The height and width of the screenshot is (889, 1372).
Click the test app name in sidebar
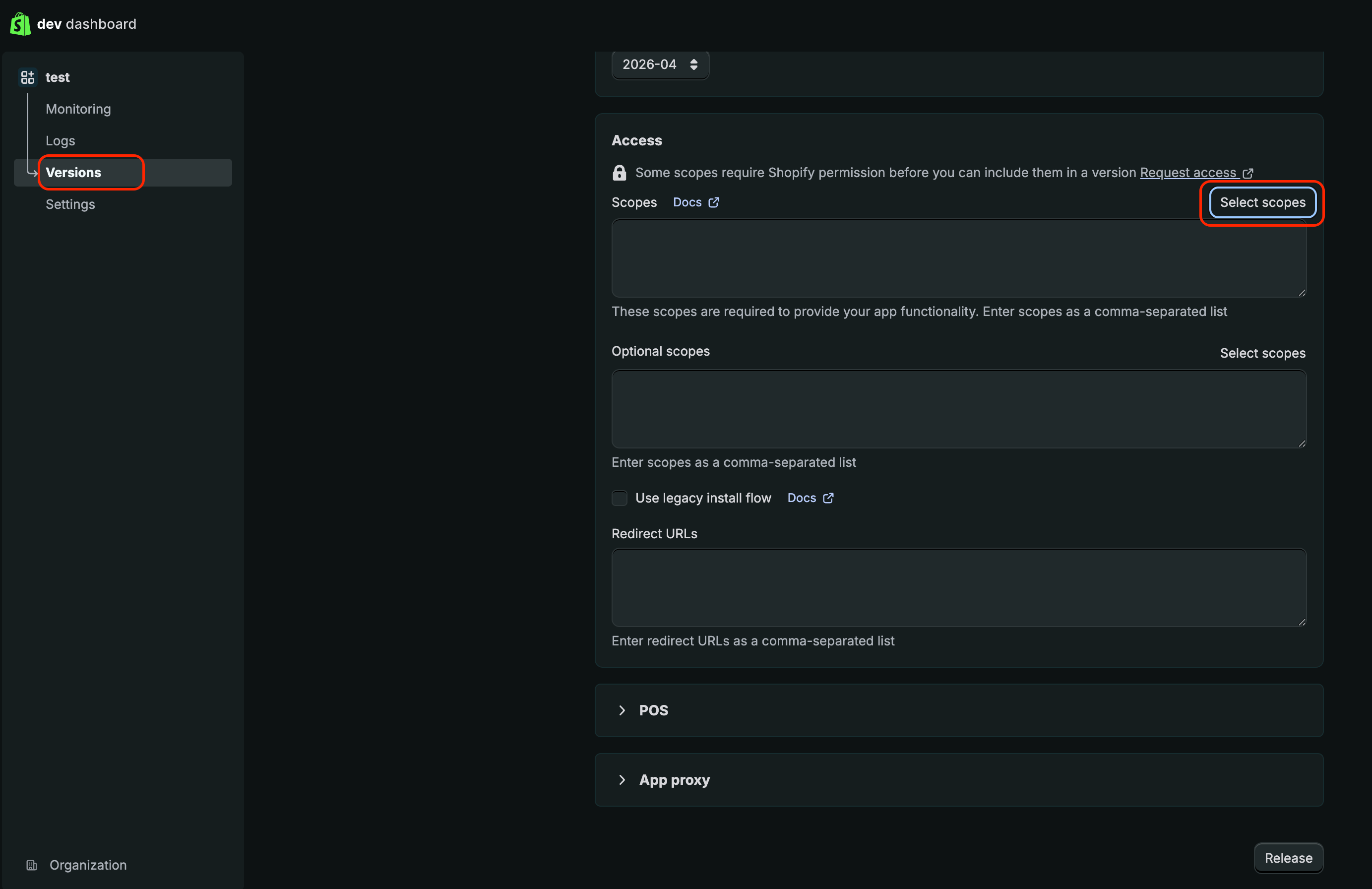[58, 77]
